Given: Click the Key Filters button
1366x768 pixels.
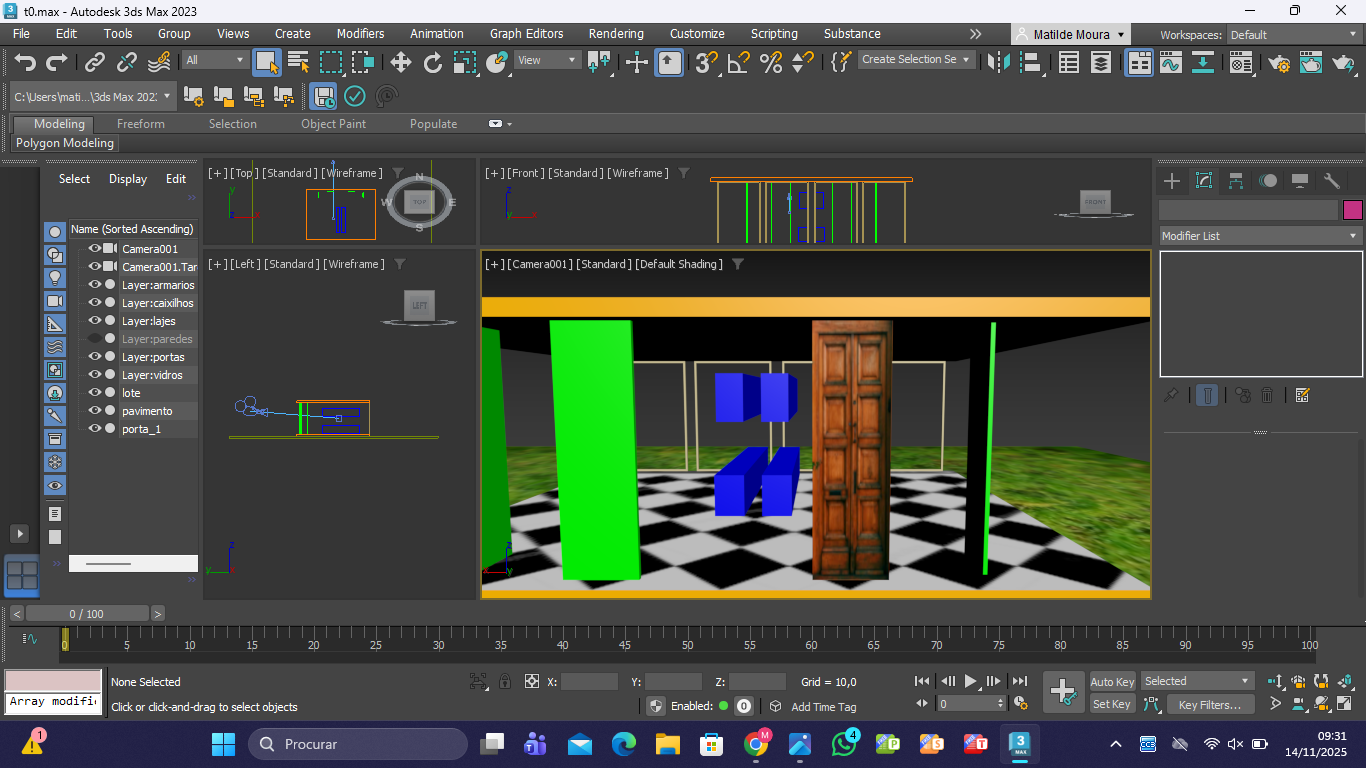Looking at the screenshot, I should [x=1209, y=705].
